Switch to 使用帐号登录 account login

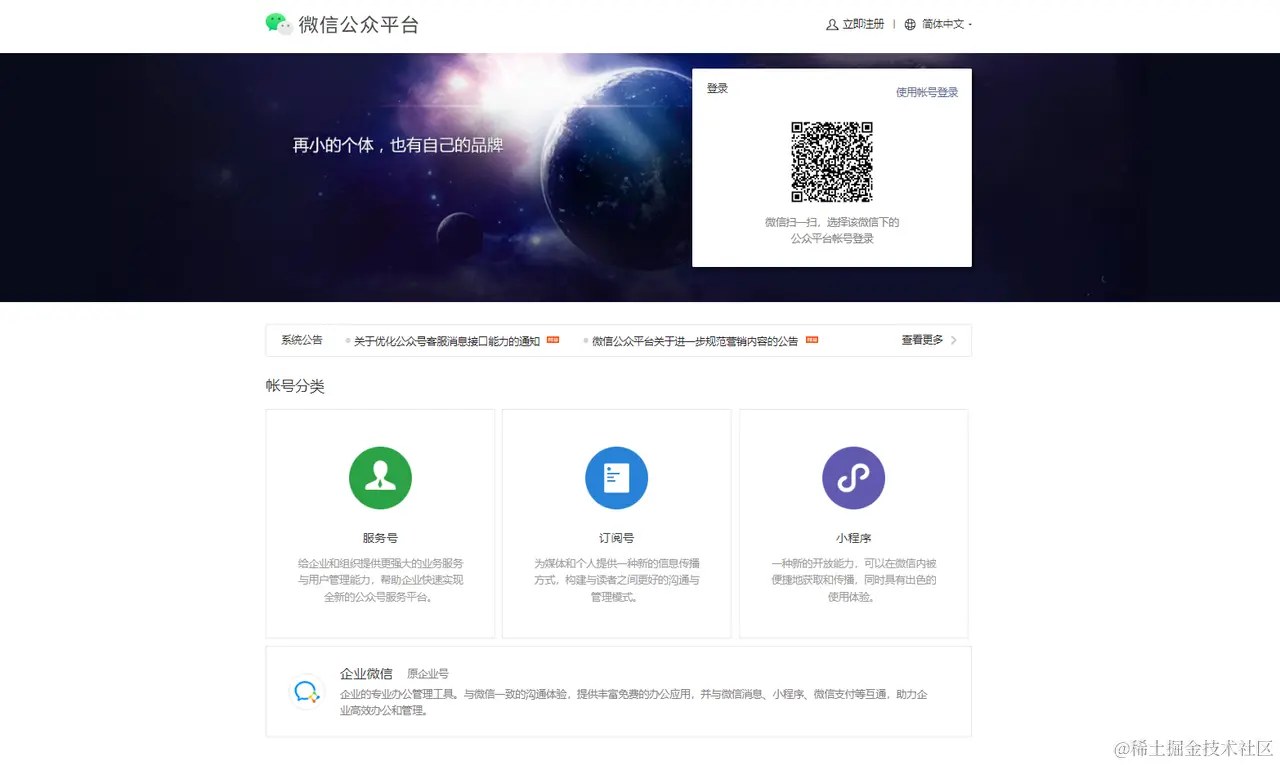[927, 92]
